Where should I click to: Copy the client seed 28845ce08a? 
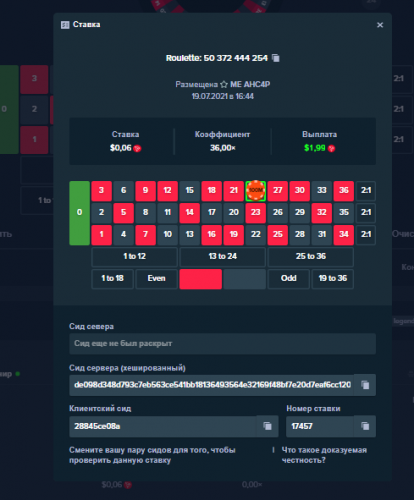267,426
